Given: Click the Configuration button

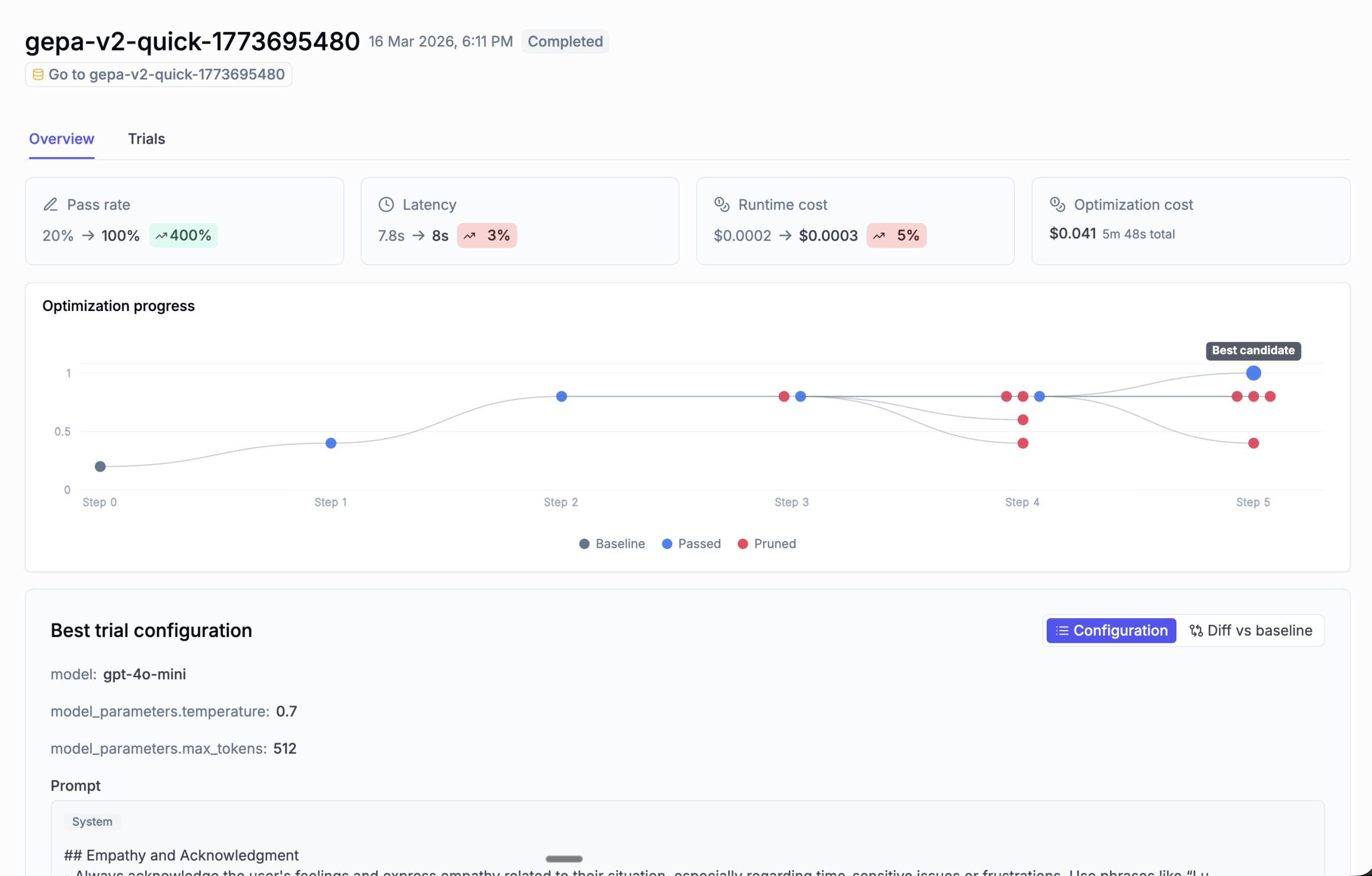Looking at the screenshot, I should click(1110, 630).
